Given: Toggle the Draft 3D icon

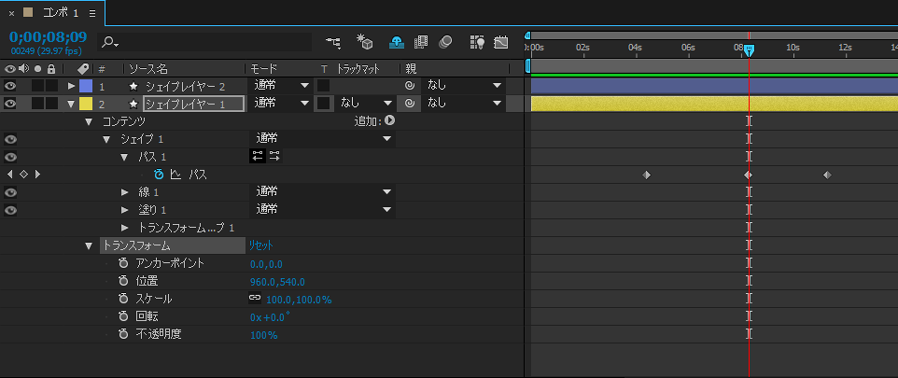Looking at the screenshot, I should 364,42.
